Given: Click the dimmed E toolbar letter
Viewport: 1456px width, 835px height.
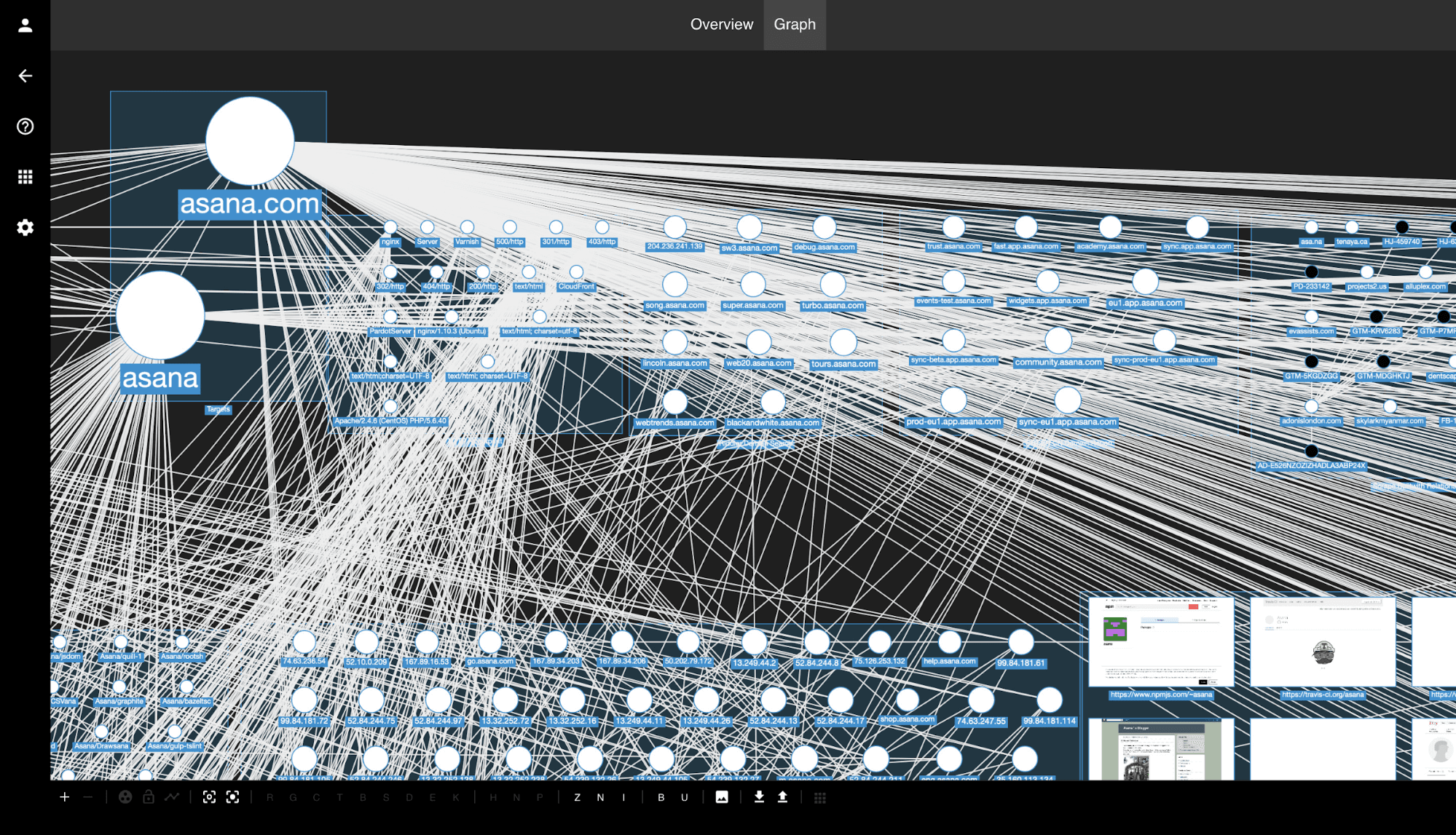Looking at the screenshot, I should (x=433, y=798).
